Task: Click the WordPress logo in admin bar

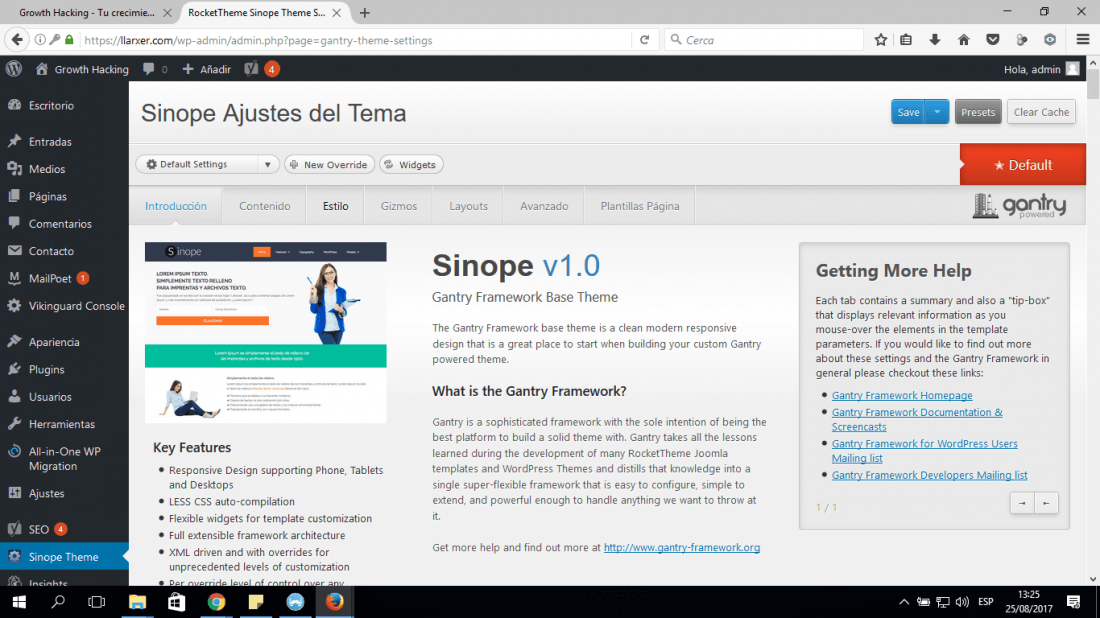Action: (13, 69)
